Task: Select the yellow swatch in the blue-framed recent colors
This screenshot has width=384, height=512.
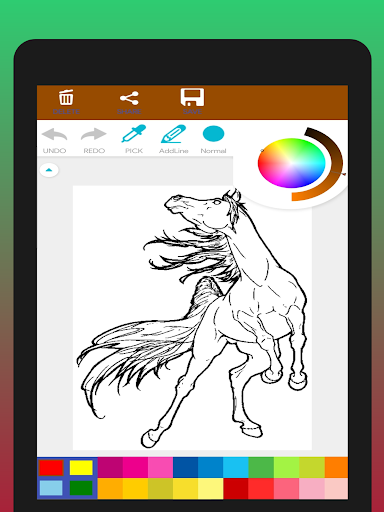Action: (81, 468)
